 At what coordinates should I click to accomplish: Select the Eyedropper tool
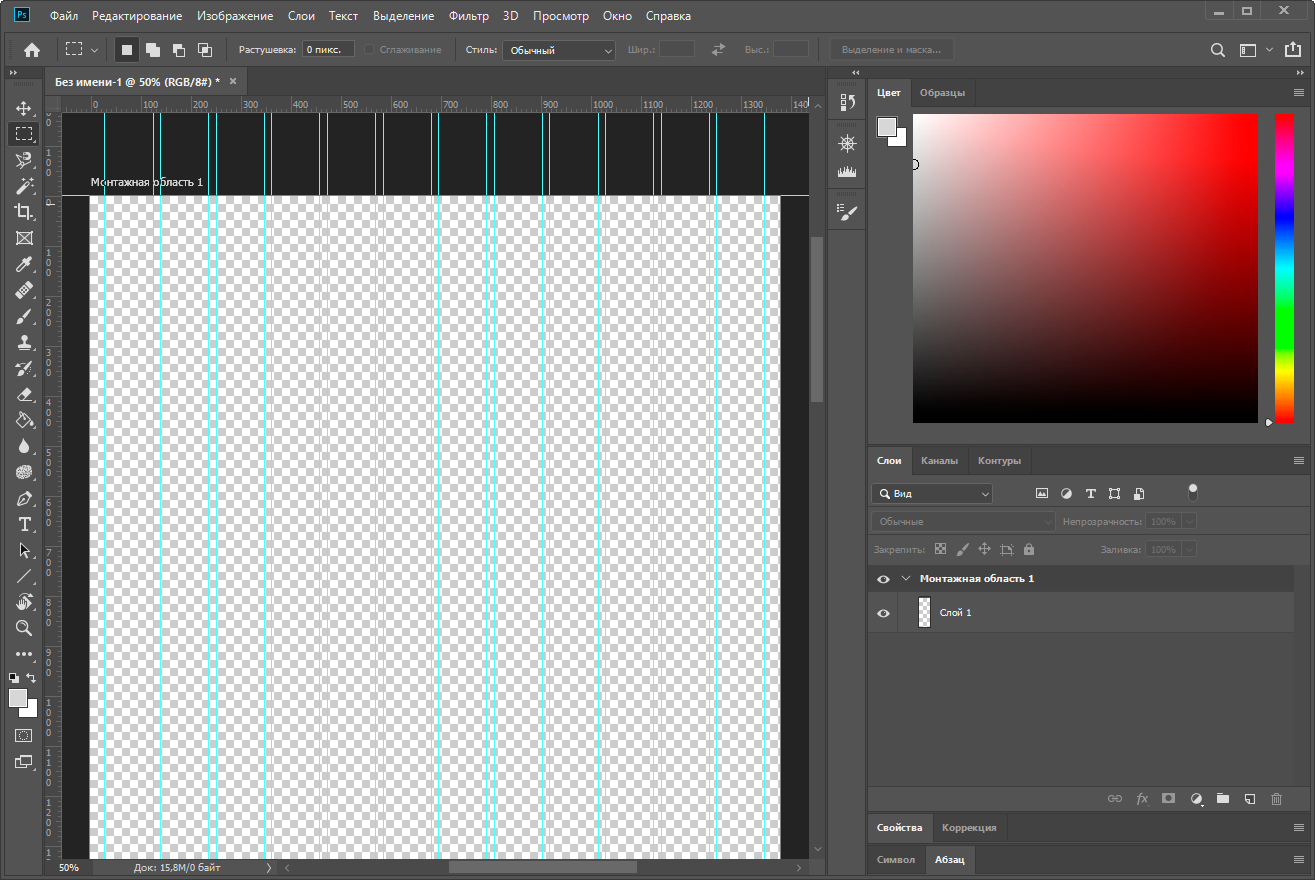coord(24,264)
